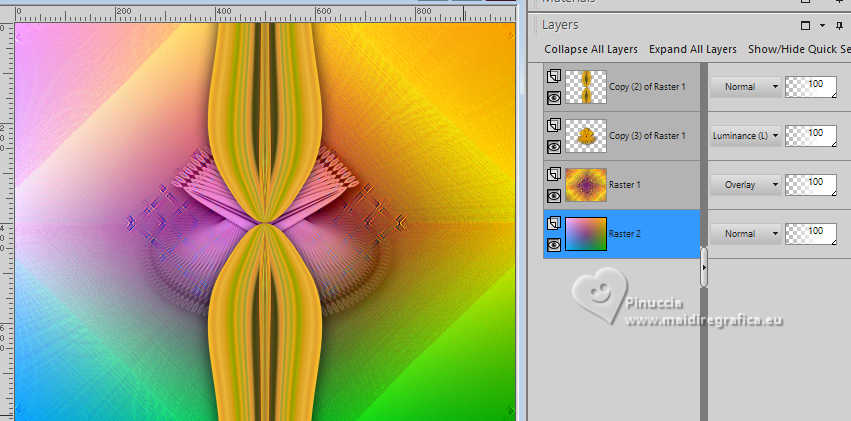
Task: Click layer link icon on Copy (3) of Raster 1
Action: [x=554, y=125]
